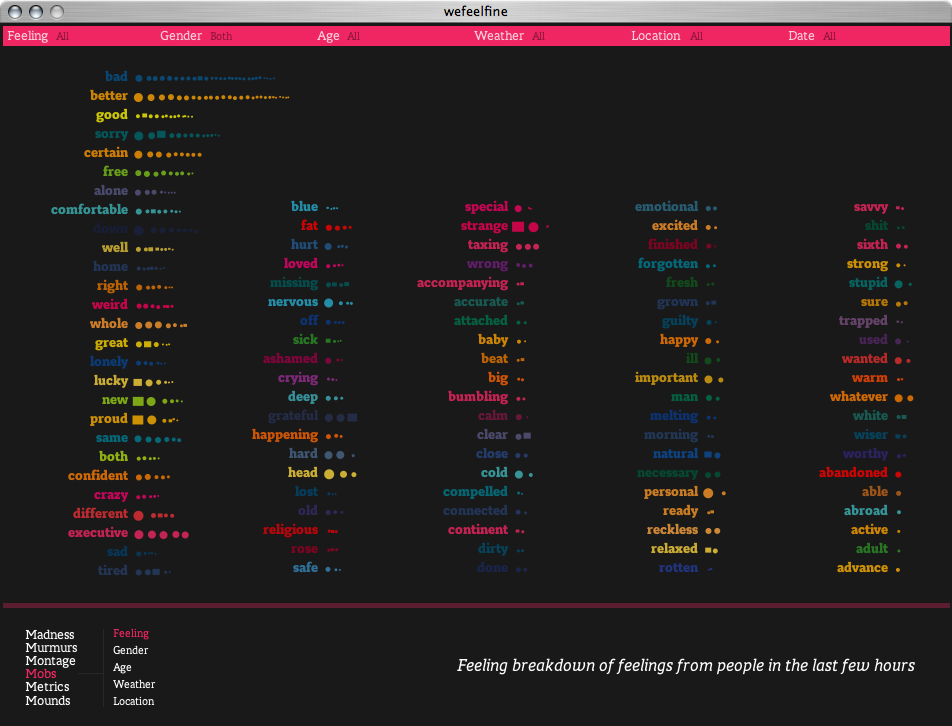Click the green square beside 'new'
The width and height of the screenshot is (952, 726).
[139, 401]
